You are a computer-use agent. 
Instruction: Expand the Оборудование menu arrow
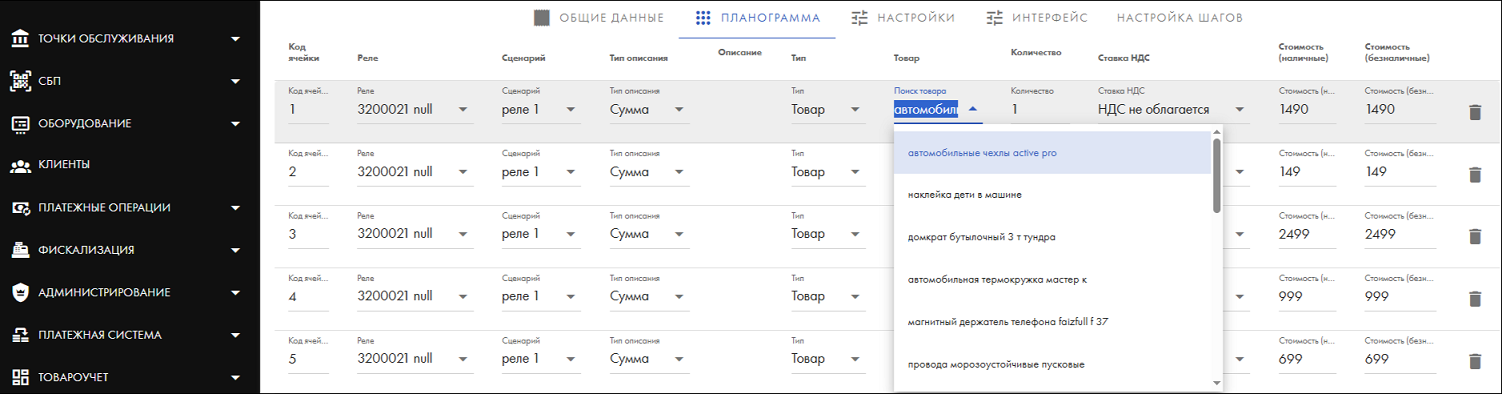pos(236,124)
